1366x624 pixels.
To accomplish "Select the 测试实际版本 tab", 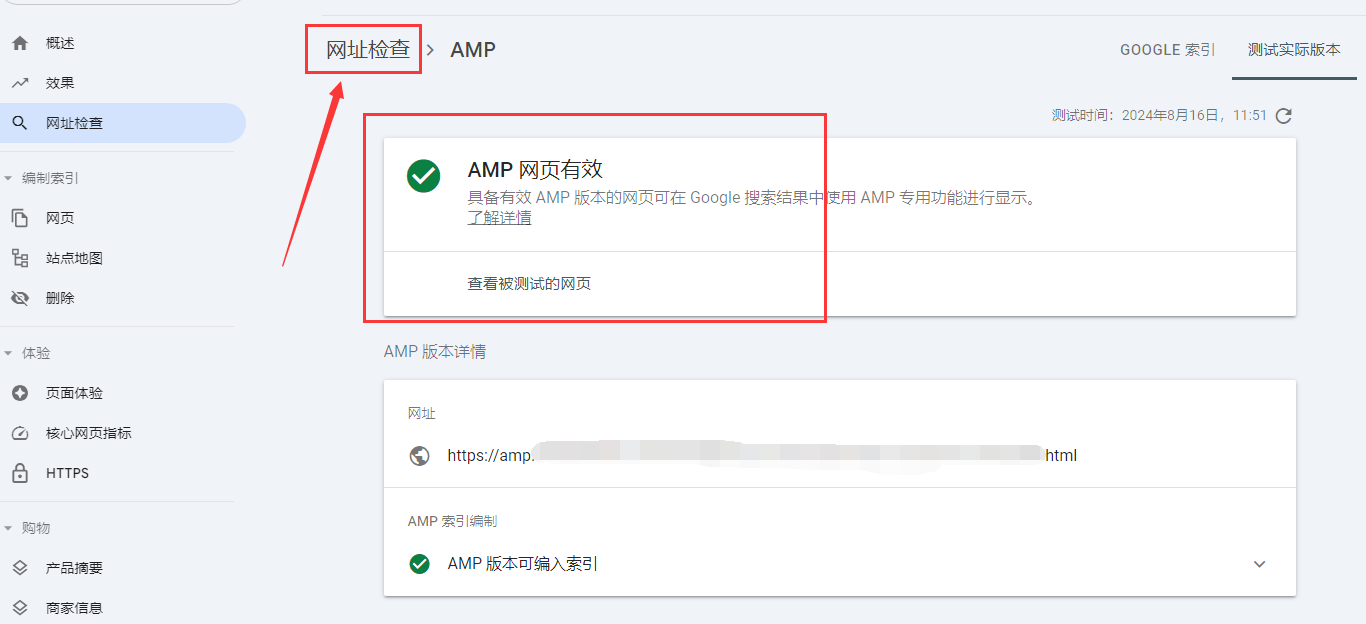I will click(1294, 49).
